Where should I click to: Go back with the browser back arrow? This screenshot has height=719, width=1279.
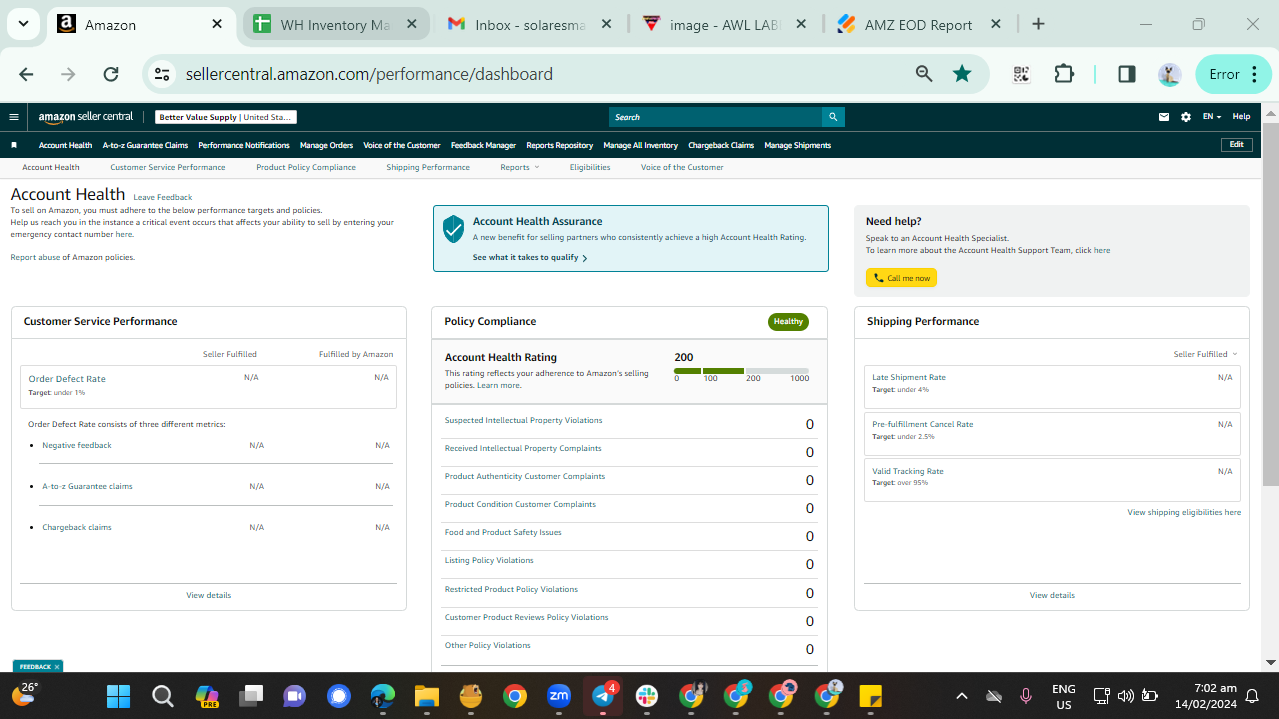click(26, 74)
